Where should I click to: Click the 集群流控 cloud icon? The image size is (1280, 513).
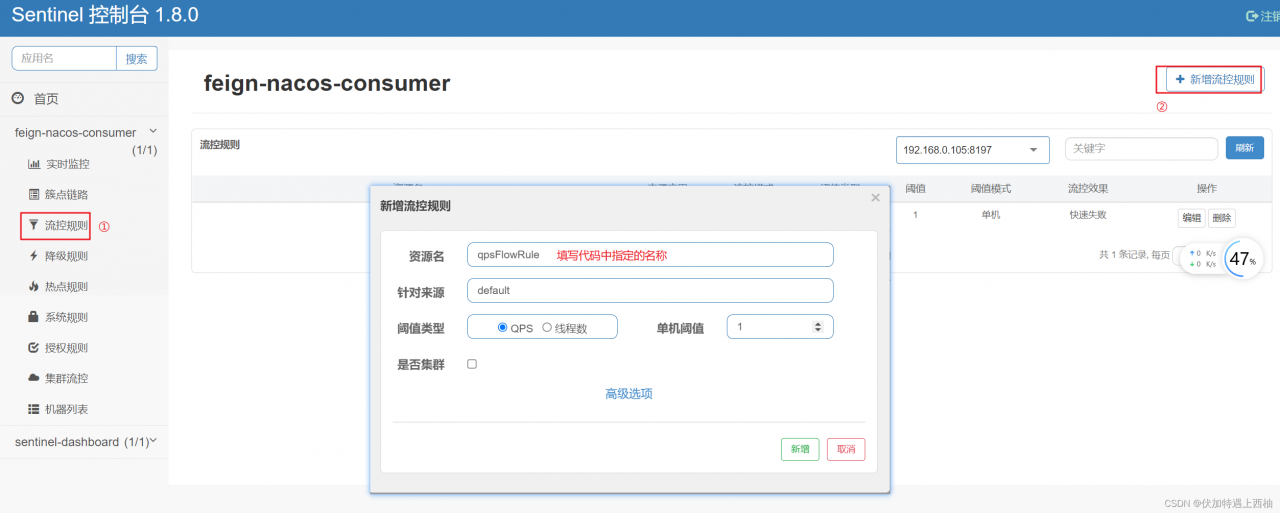pos(34,379)
